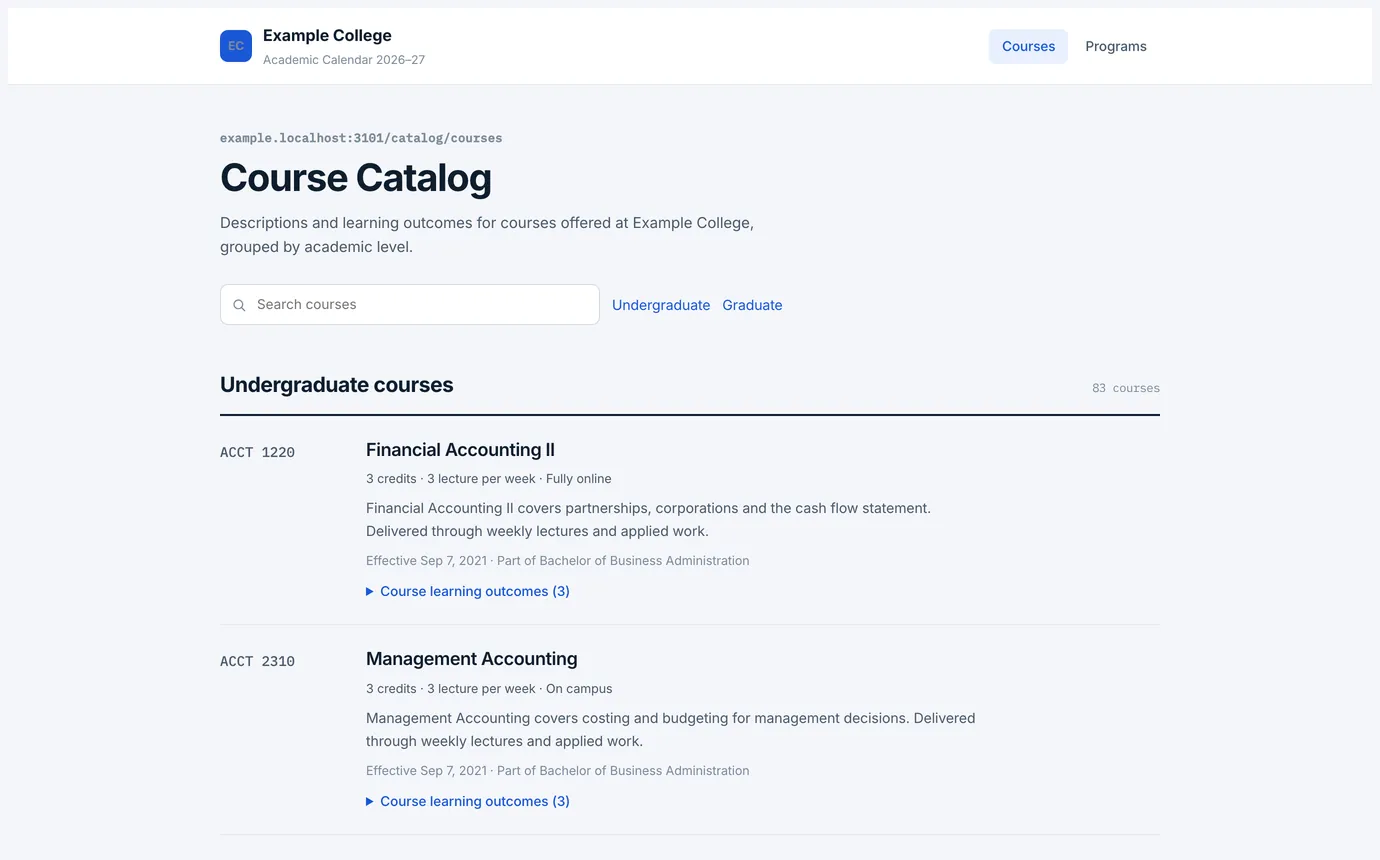Select the Financial Accounting II course title
The width and height of the screenshot is (1380, 860).
[x=460, y=450]
